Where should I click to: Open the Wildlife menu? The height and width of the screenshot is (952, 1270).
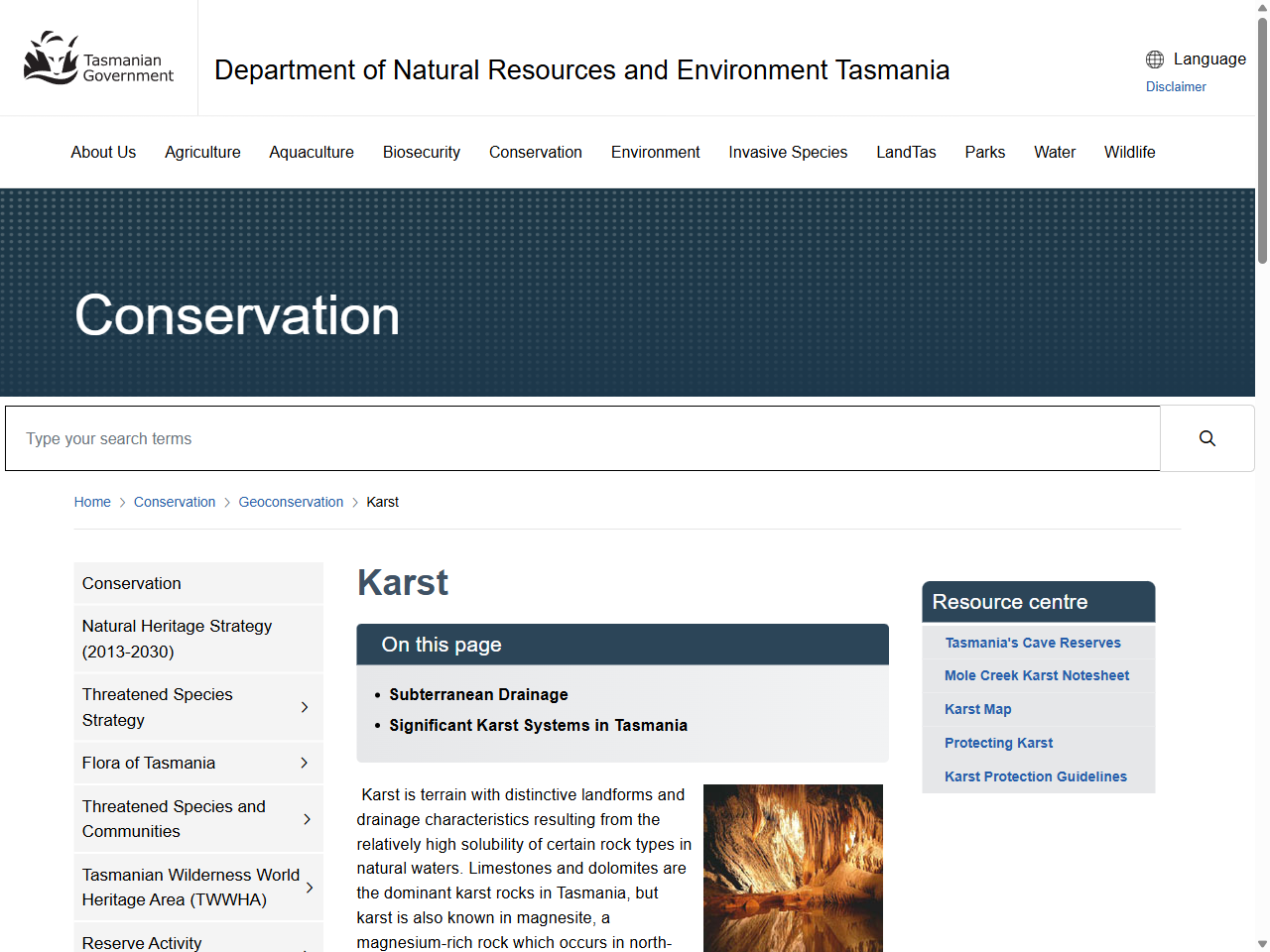click(x=1130, y=152)
